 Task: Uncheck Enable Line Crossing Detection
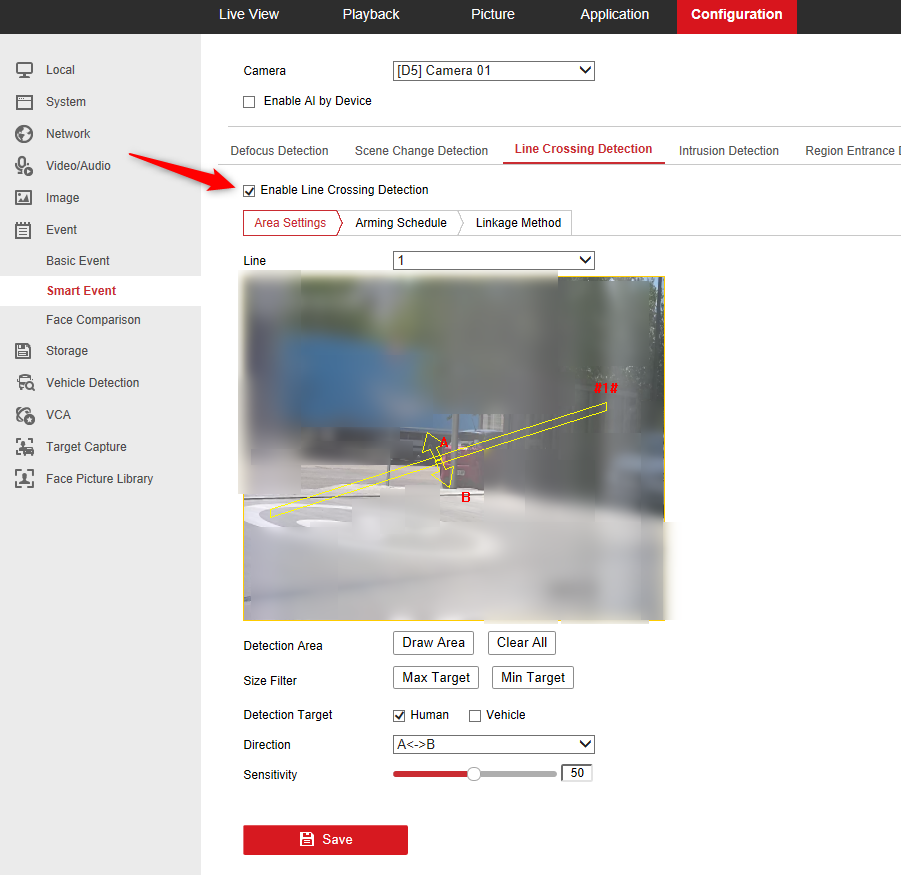249,191
